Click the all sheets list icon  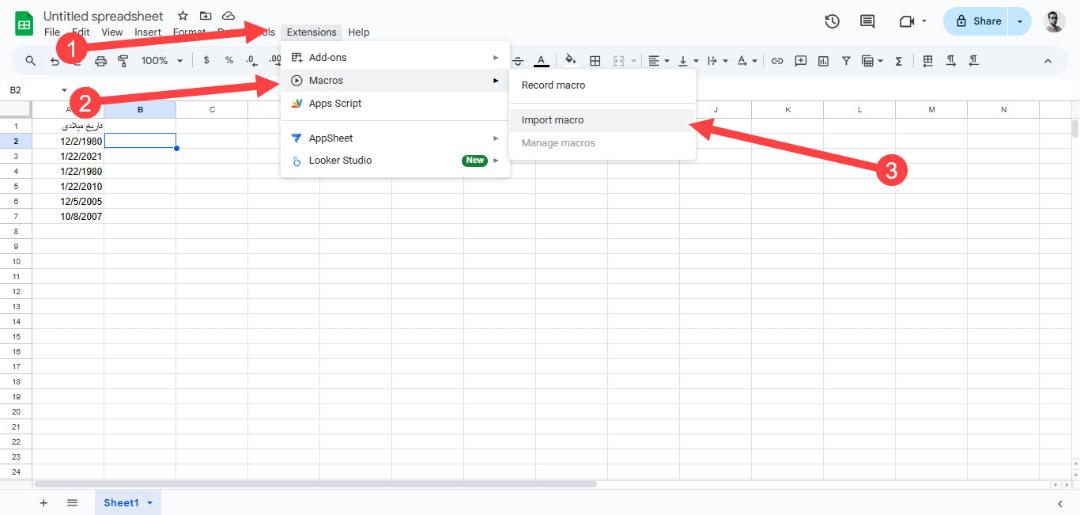coord(72,503)
